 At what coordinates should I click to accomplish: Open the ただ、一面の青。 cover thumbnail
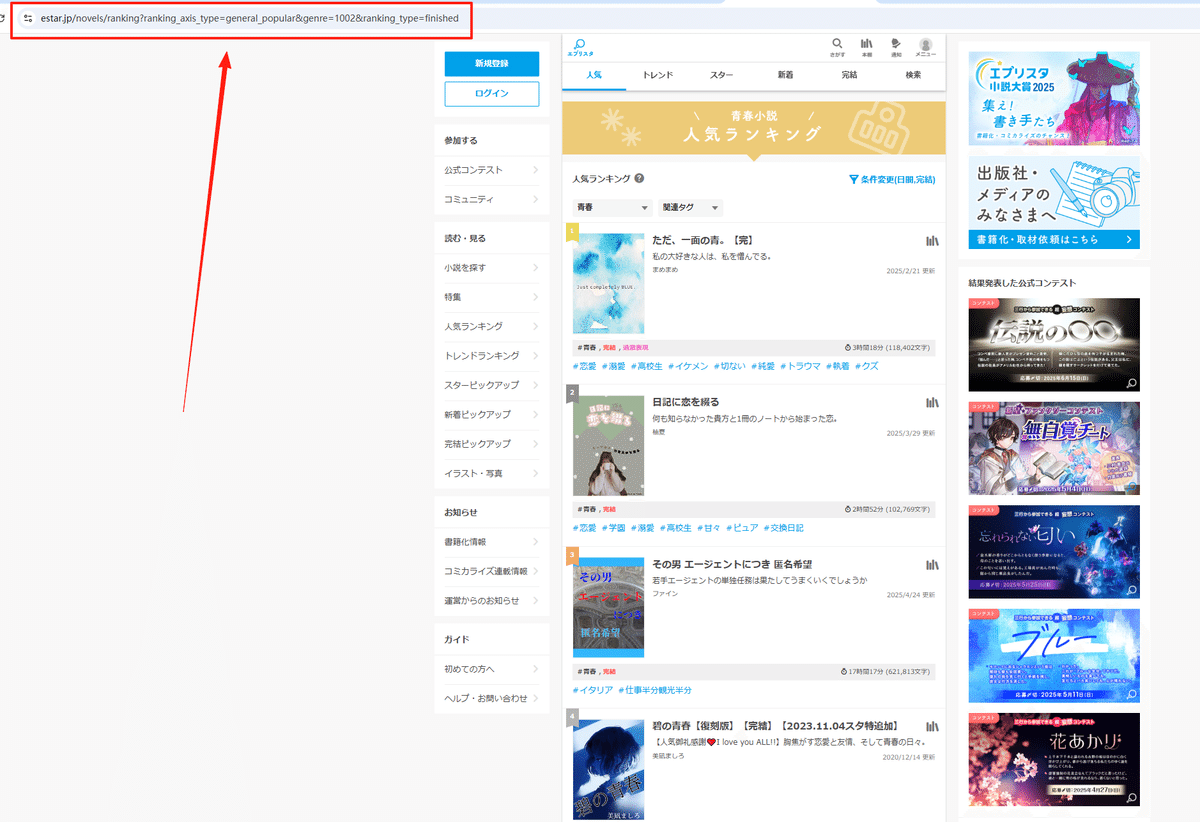(609, 284)
